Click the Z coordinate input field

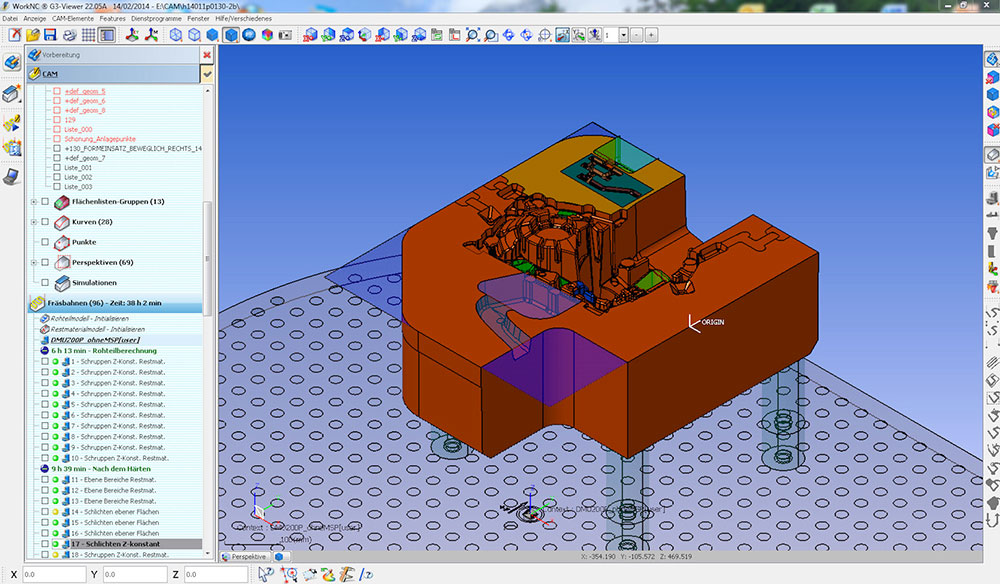click(x=216, y=574)
